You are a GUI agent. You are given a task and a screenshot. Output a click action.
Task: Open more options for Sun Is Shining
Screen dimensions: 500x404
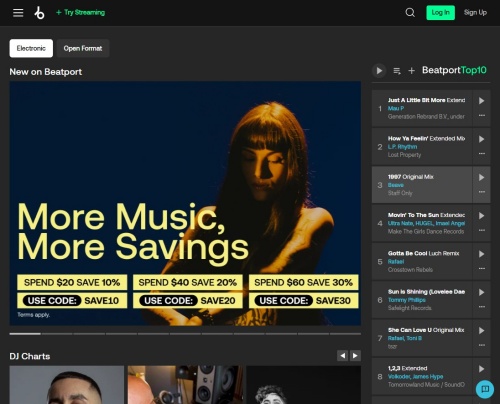pyautogui.click(x=482, y=307)
